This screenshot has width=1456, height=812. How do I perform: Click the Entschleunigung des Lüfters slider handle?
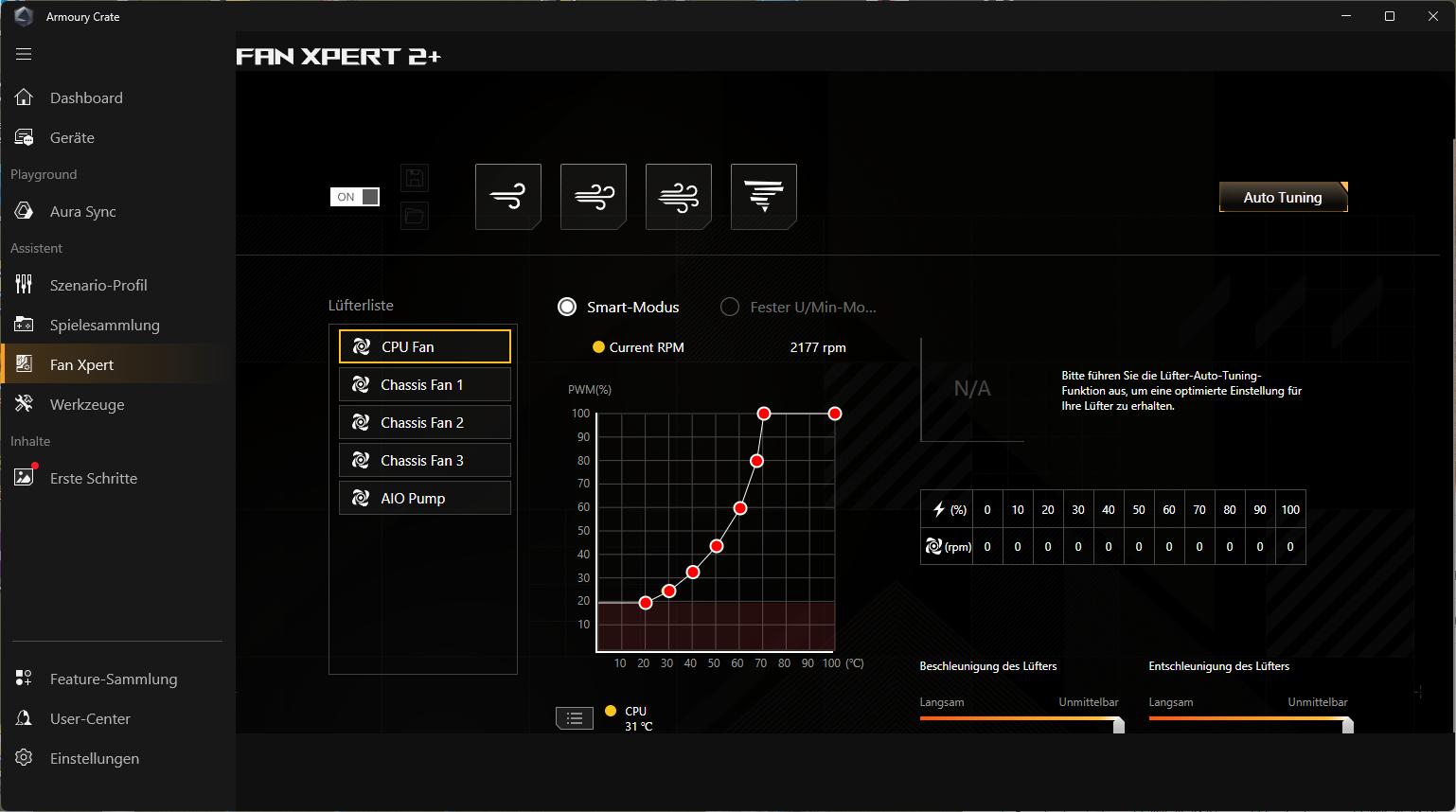(1347, 725)
